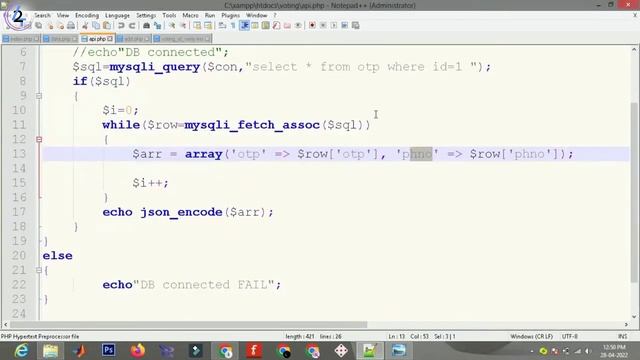The height and width of the screenshot is (360, 640).
Task: Click Run macro multiple times icon
Action: [344, 26]
